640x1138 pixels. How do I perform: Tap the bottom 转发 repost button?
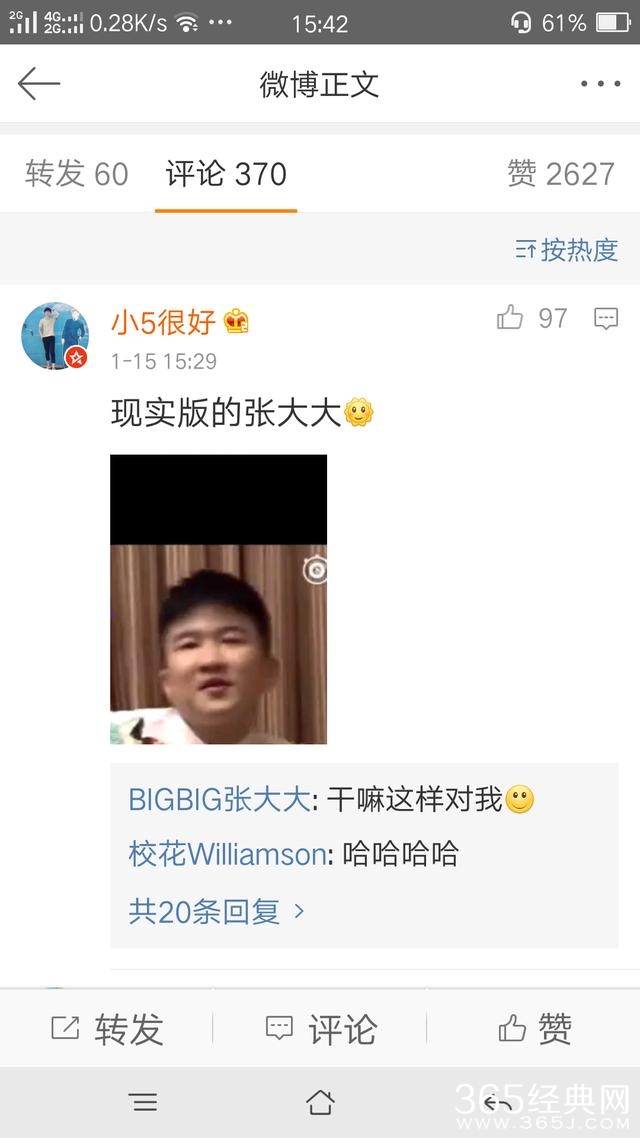107,1028
